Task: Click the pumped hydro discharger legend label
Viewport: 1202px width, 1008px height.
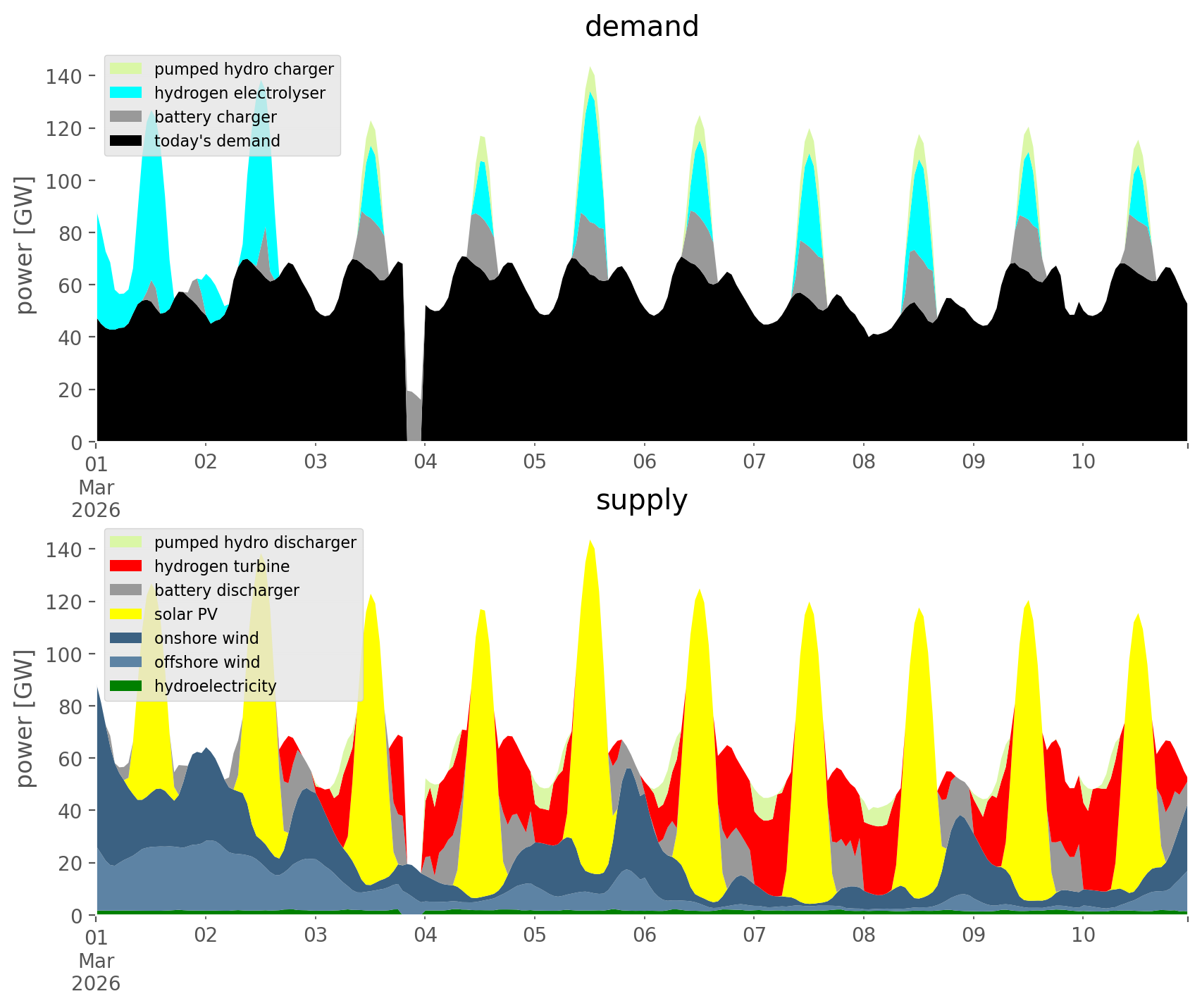Action: tap(255, 542)
